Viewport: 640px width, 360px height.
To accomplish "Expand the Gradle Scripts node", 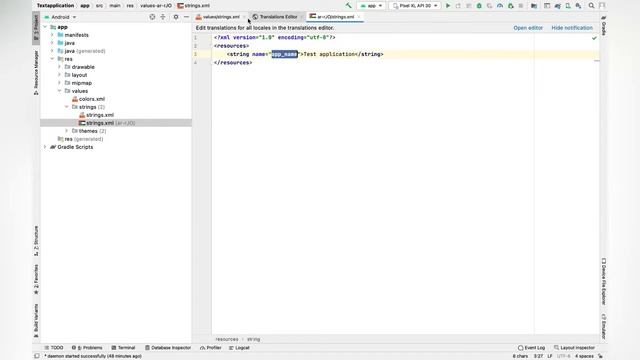I will [45, 147].
